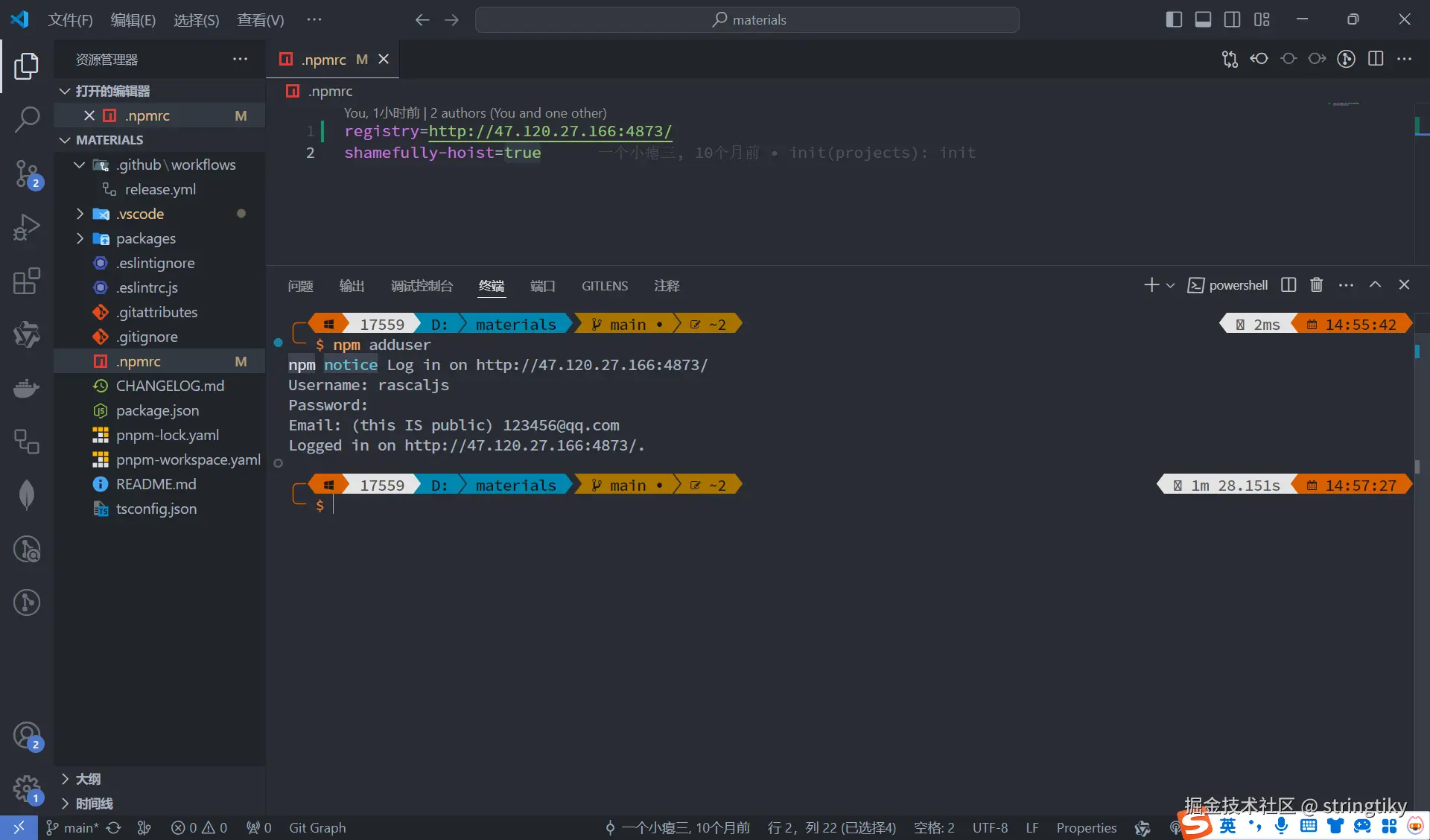Open the Search view in activity bar
1430x840 pixels.
[x=27, y=119]
